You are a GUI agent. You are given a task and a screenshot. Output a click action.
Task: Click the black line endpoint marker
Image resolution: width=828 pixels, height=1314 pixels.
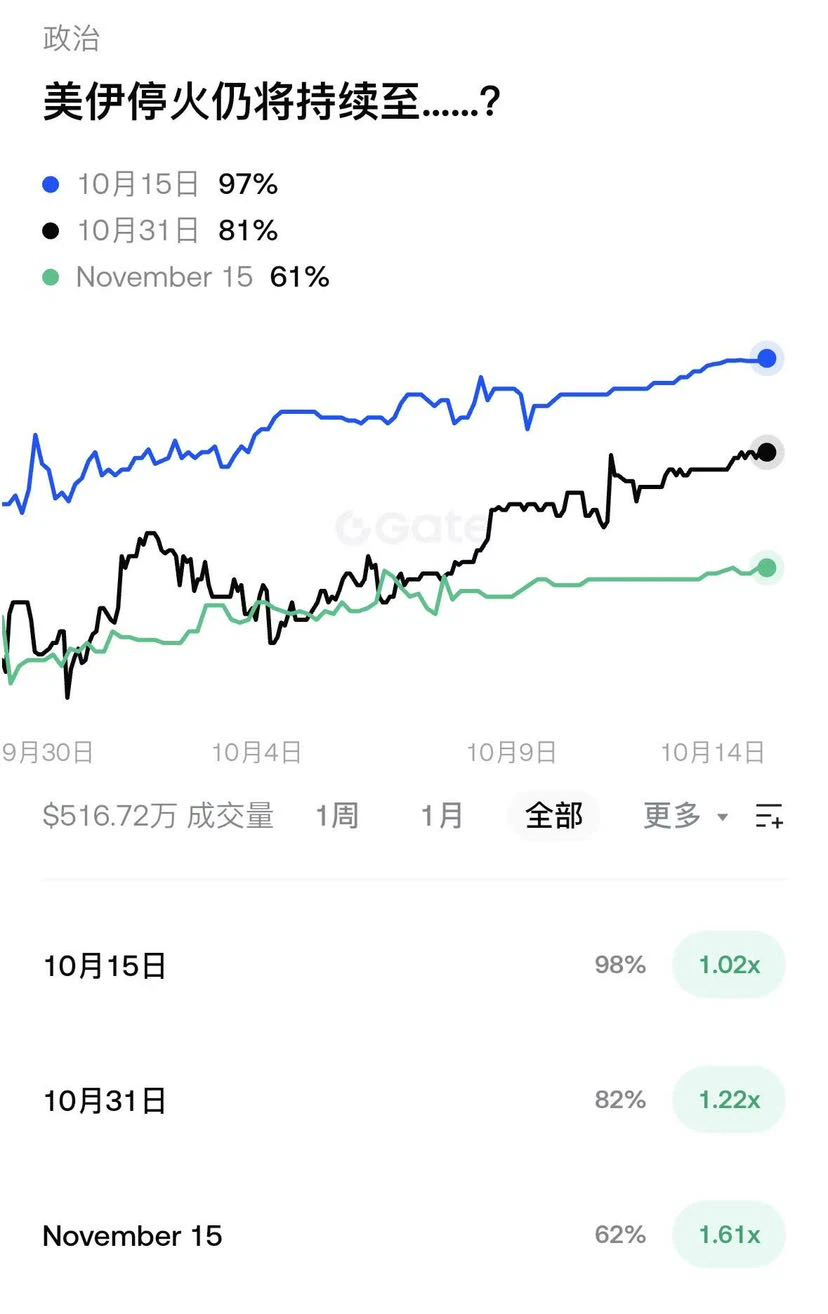pos(767,452)
